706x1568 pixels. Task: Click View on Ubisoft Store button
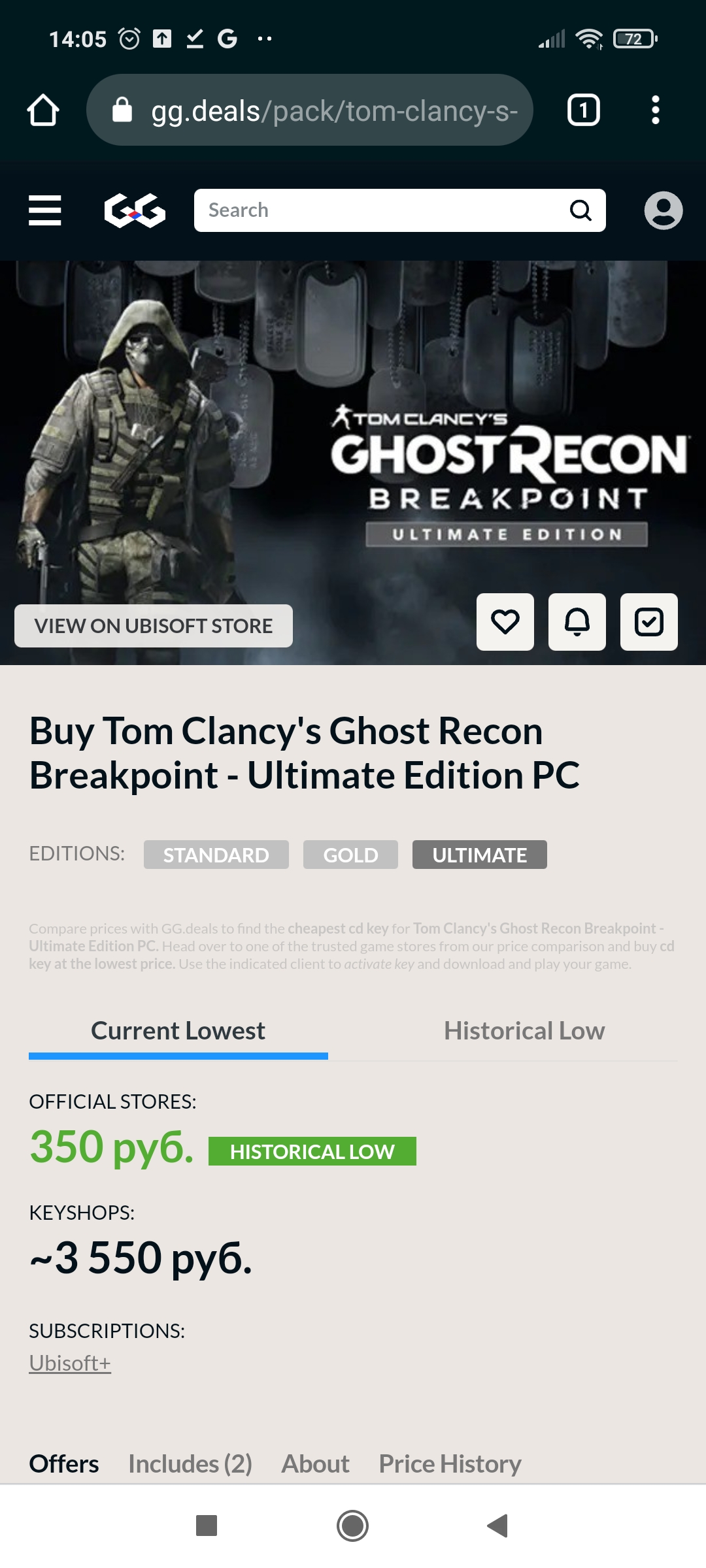154,626
